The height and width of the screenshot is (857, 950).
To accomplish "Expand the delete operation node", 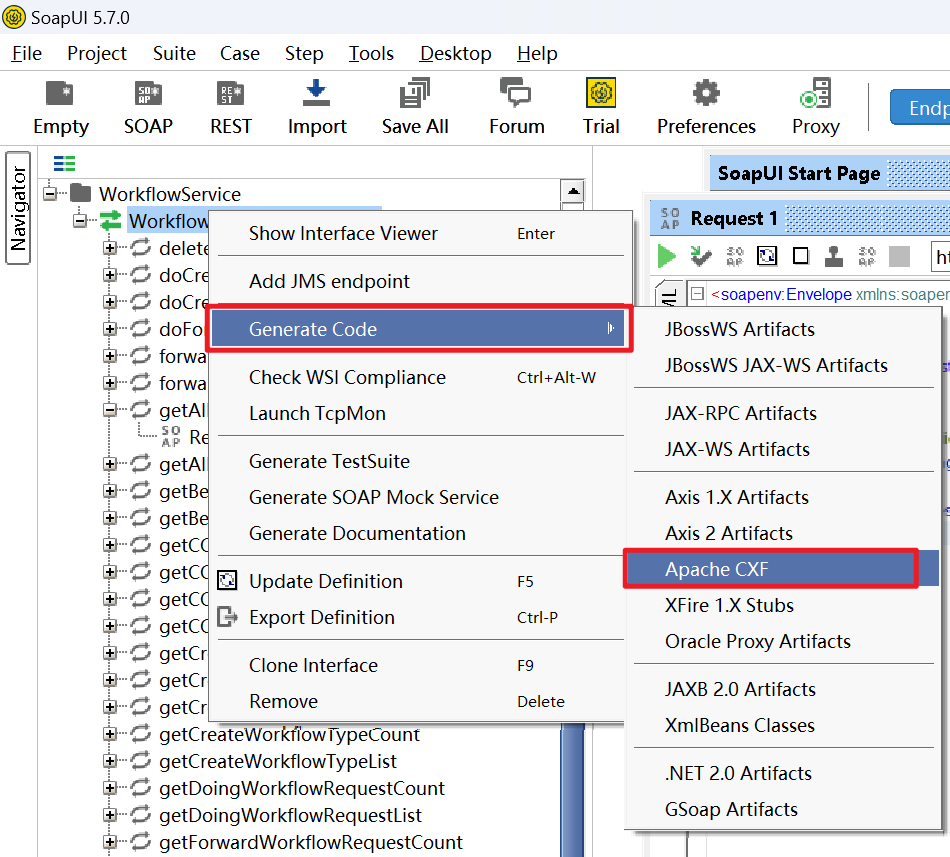I will click(110, 248).
